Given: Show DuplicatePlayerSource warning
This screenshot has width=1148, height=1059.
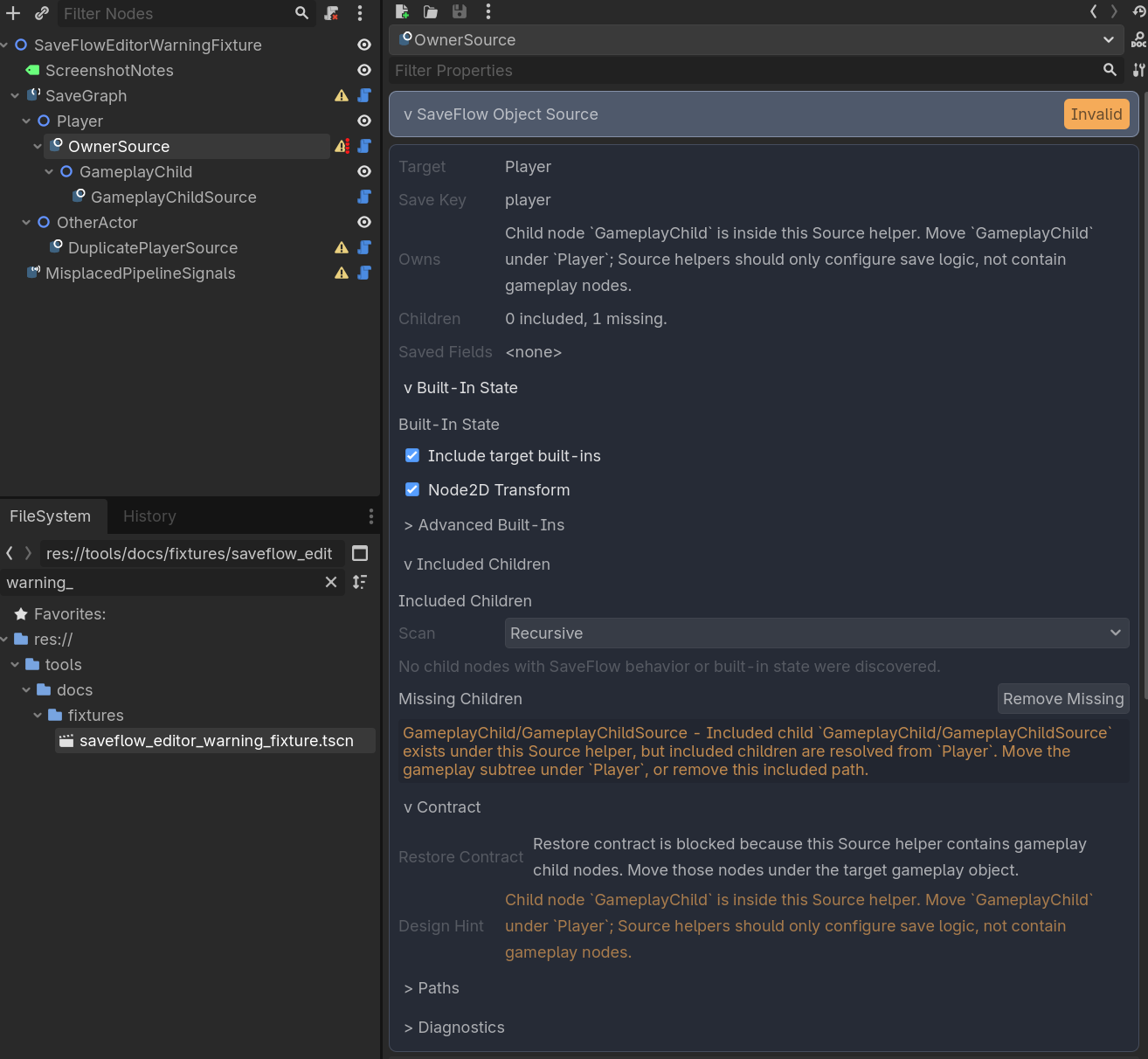Looking at the screenshot, I should tap(342, 247).
